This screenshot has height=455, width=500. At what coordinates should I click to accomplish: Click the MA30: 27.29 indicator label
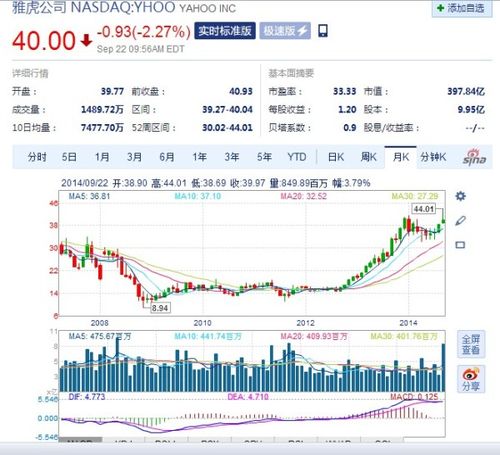[x=415, y=196]
